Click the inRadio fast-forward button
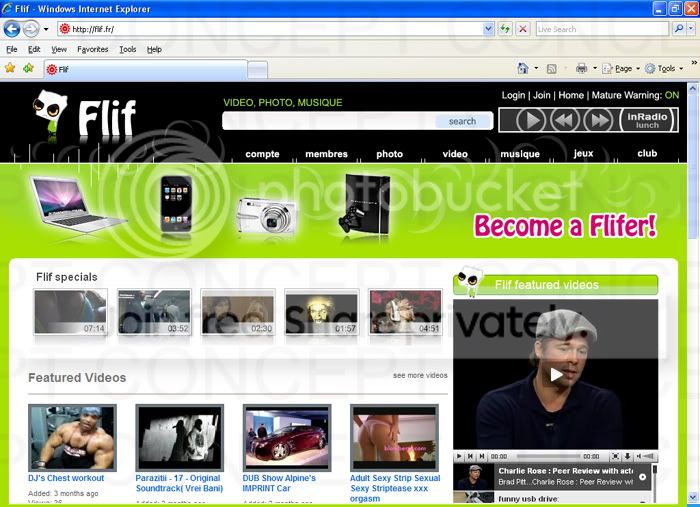Screen dimensions: 700x507 599,120
